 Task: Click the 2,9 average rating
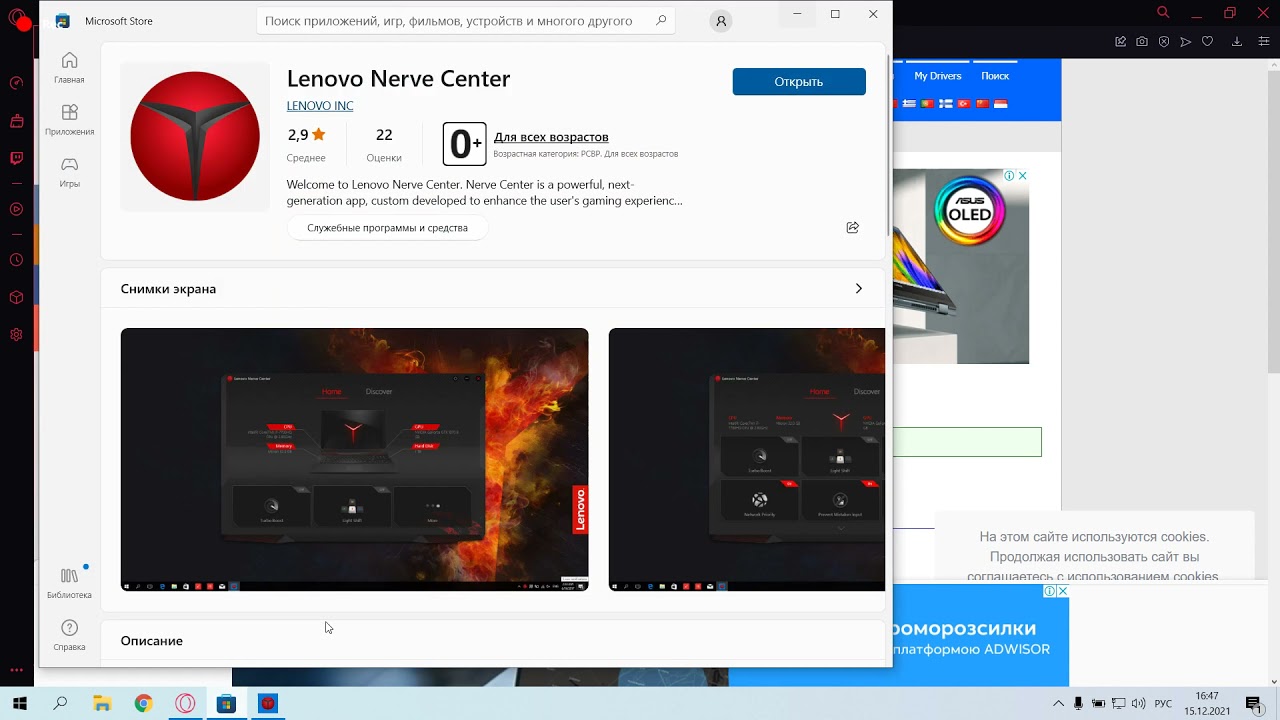coord(306,135)
